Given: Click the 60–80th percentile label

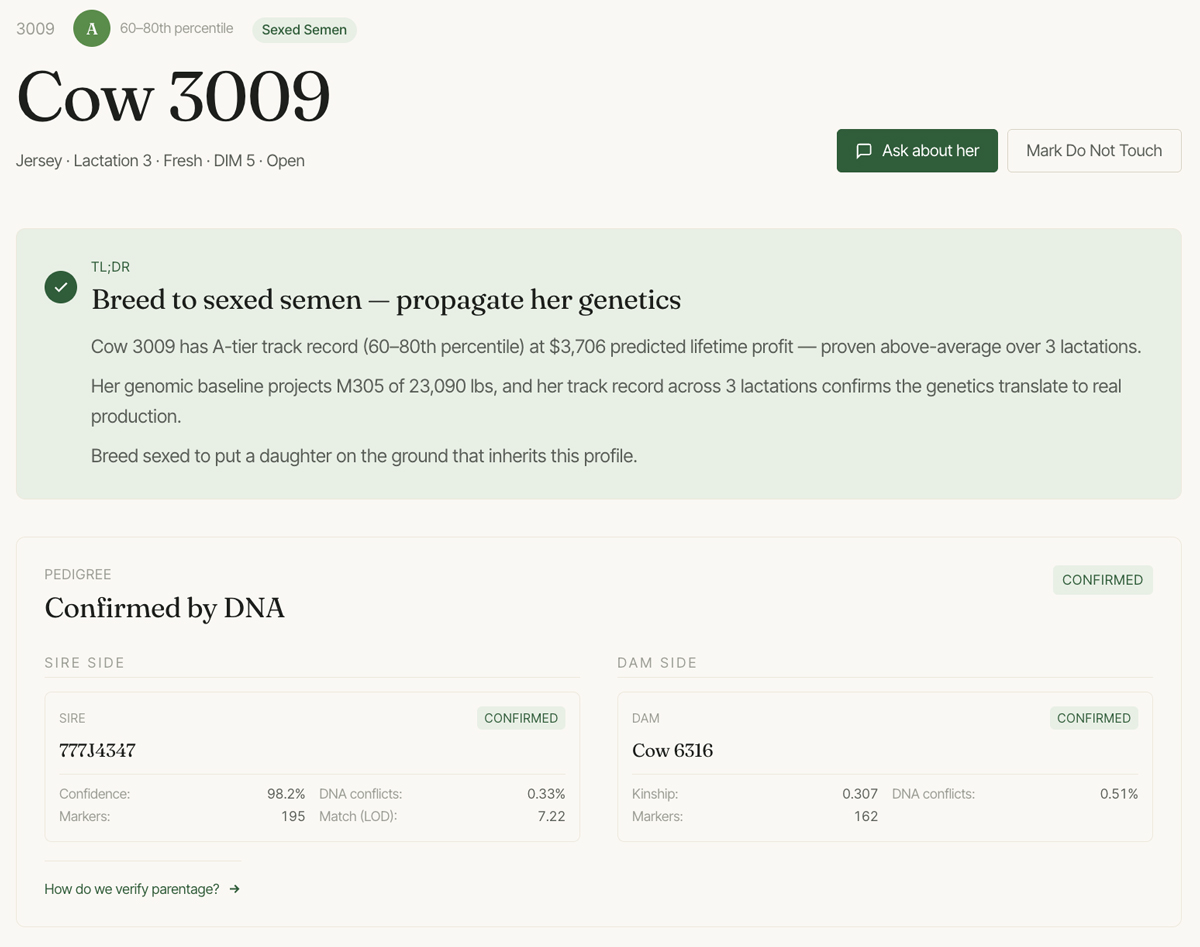Looking at the screenshot, I should [176, 28].
